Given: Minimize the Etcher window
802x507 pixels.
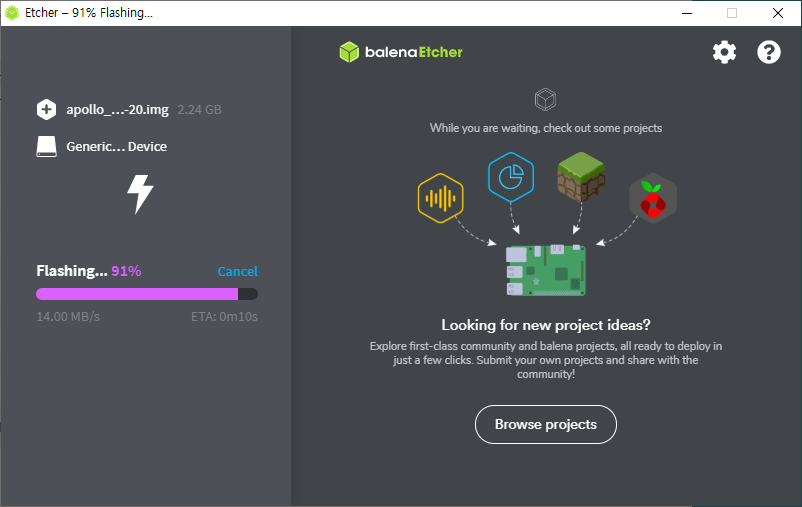Looking at the screenshot, I should coord(687,13).
